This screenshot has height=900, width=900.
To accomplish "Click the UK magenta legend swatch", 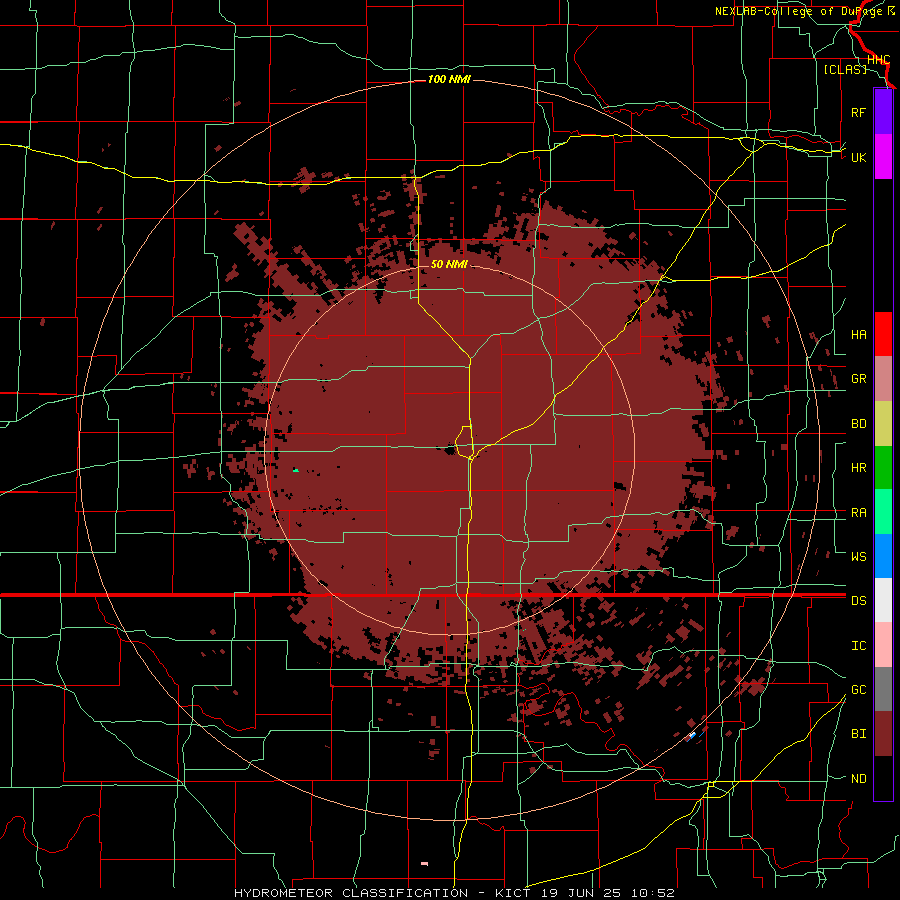I will click(x=883, y=157).
